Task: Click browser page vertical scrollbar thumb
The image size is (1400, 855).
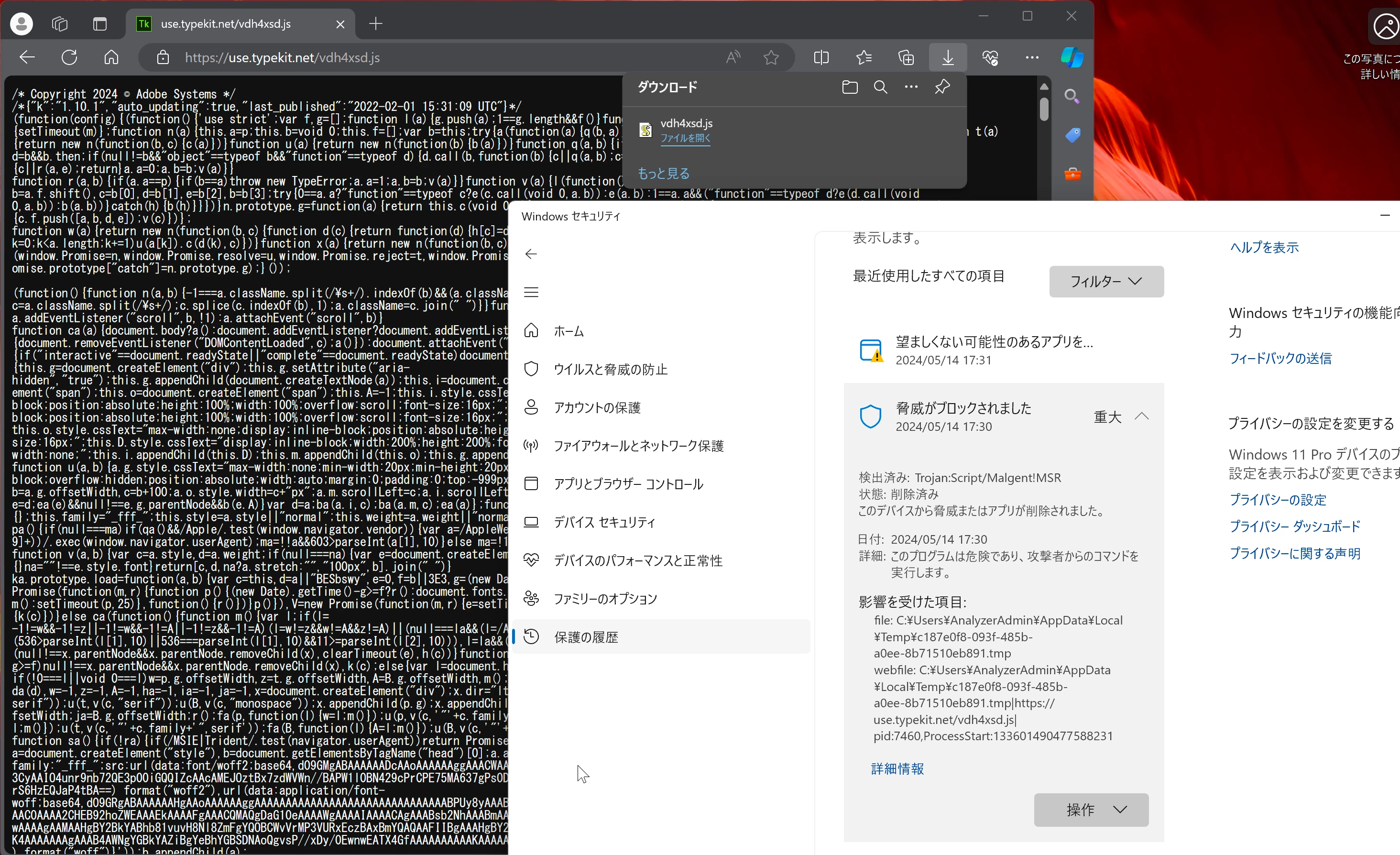Action: [1044, 109]
